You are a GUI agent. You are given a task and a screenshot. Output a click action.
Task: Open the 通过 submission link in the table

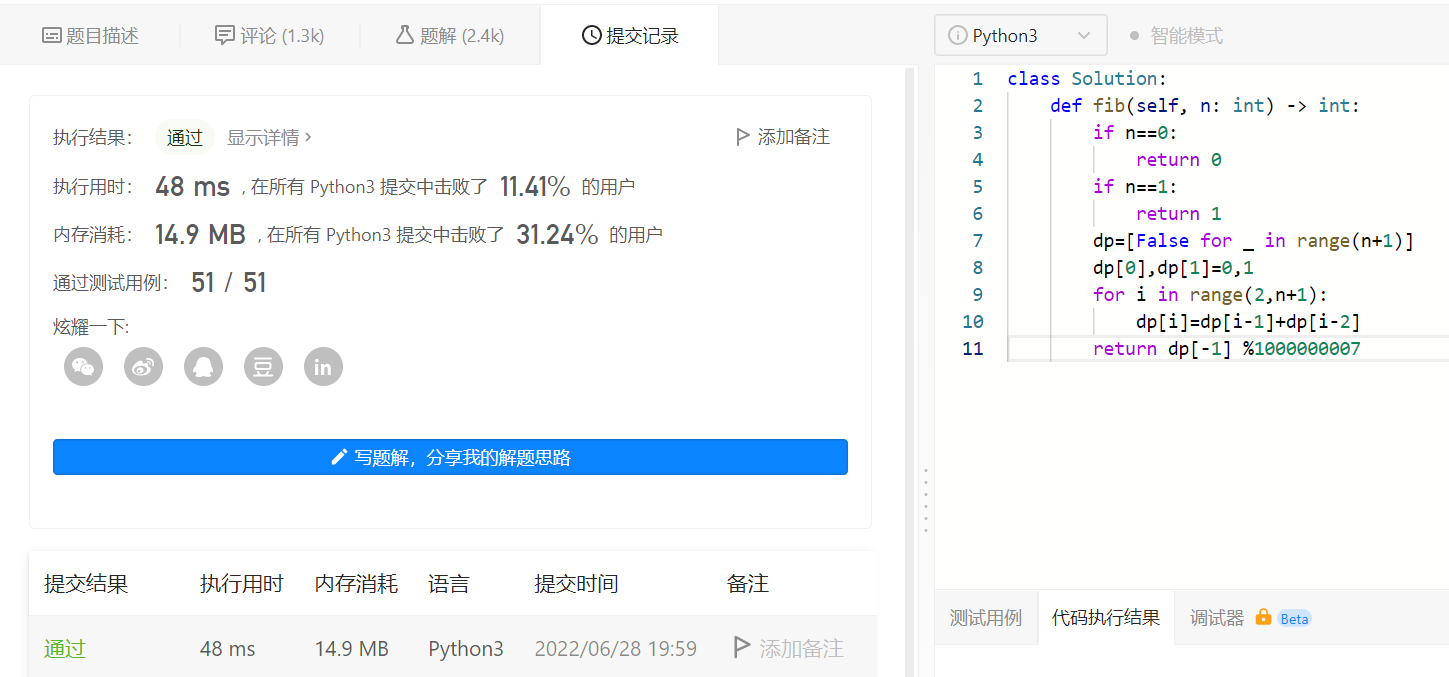point(65,648)
